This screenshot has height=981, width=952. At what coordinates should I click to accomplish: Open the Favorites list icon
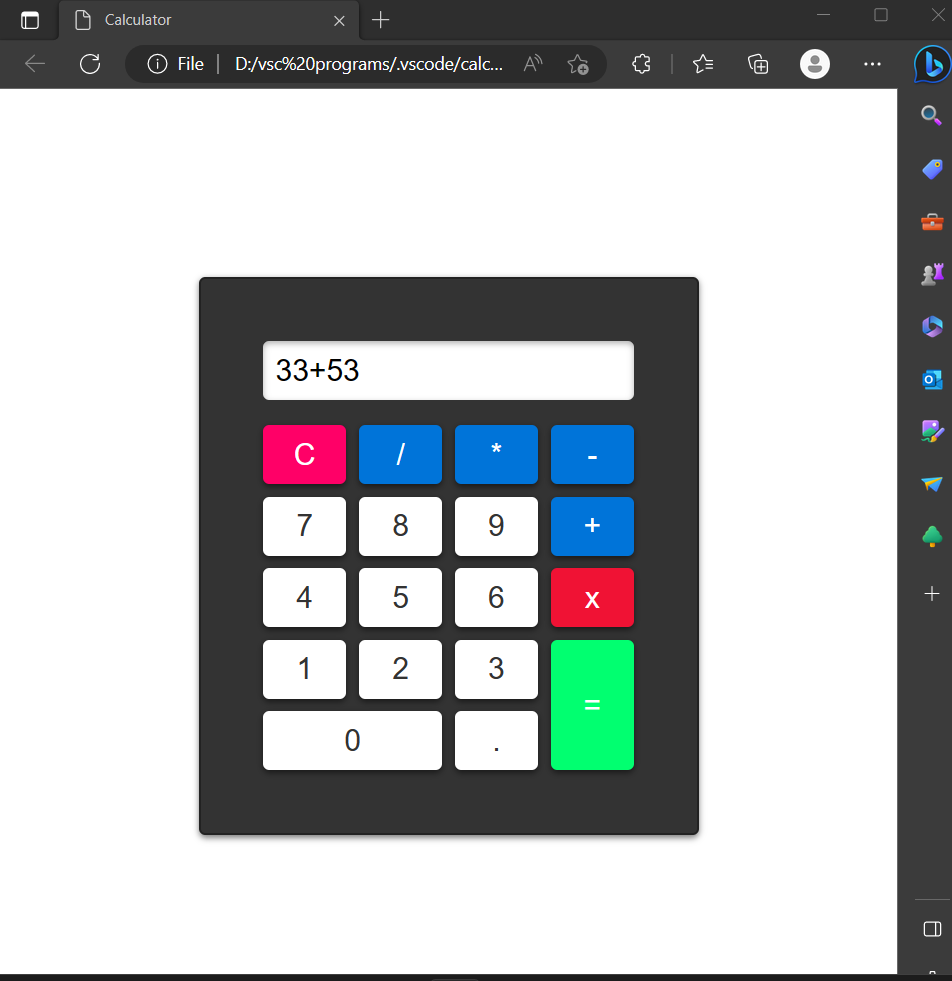[703, 64]
